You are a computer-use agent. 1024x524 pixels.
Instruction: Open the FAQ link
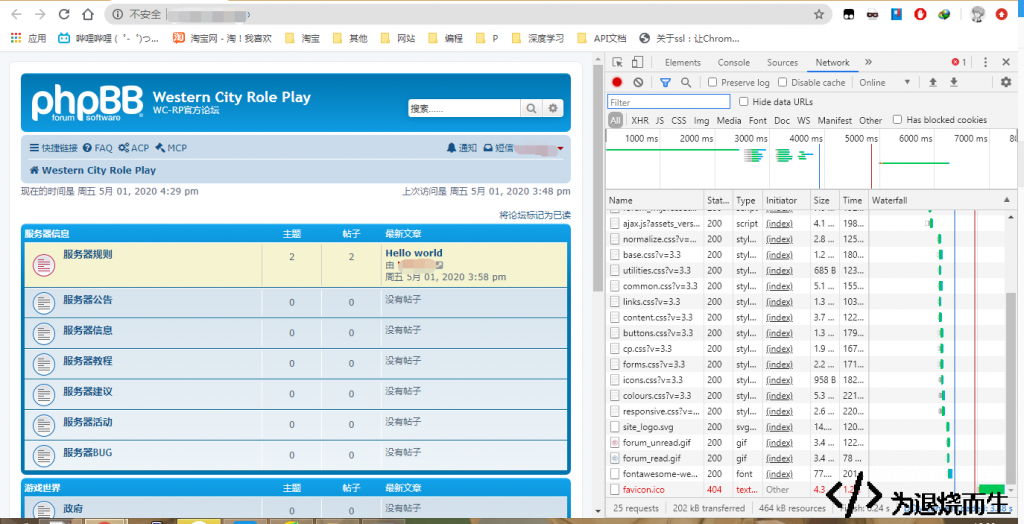(98, 148)
